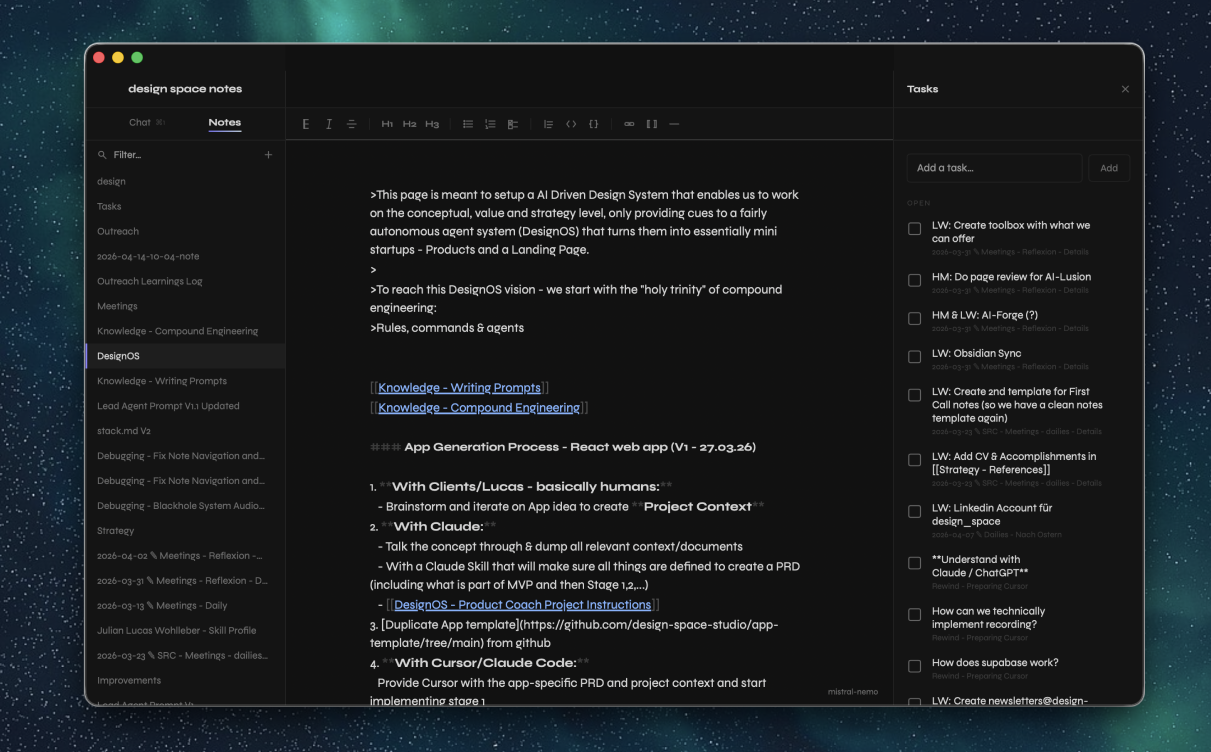
Task: Focus the 'Add a task...' input field
Action: (994, 168)
